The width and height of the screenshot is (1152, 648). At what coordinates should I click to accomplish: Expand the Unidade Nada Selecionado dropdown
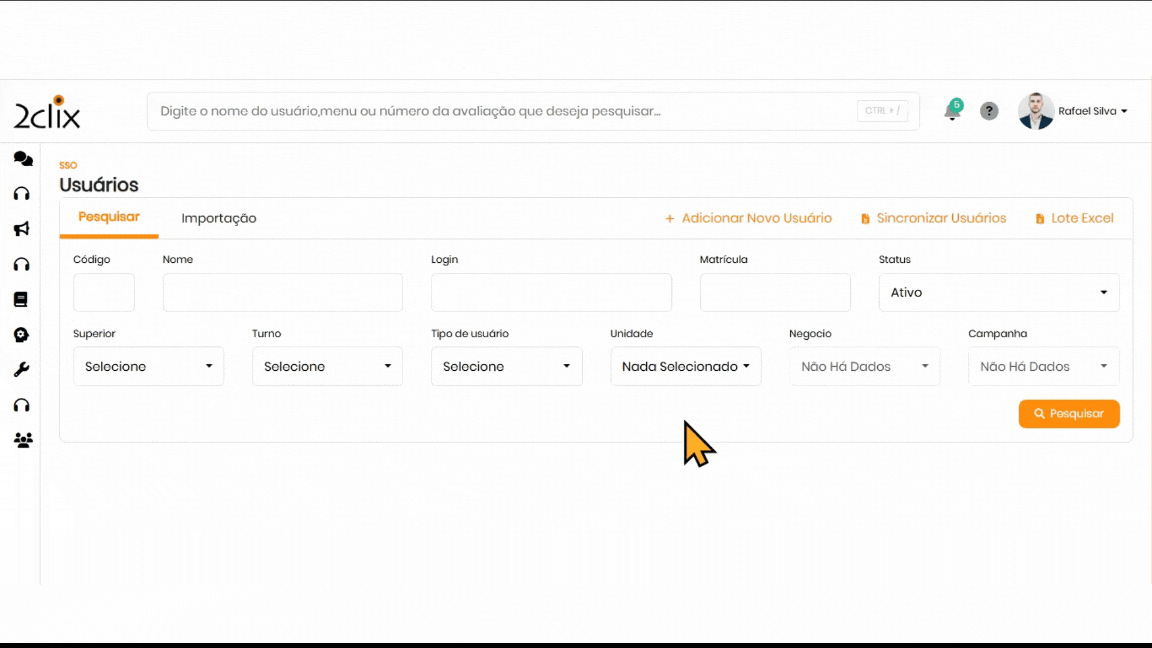click(x=685, y=367)
